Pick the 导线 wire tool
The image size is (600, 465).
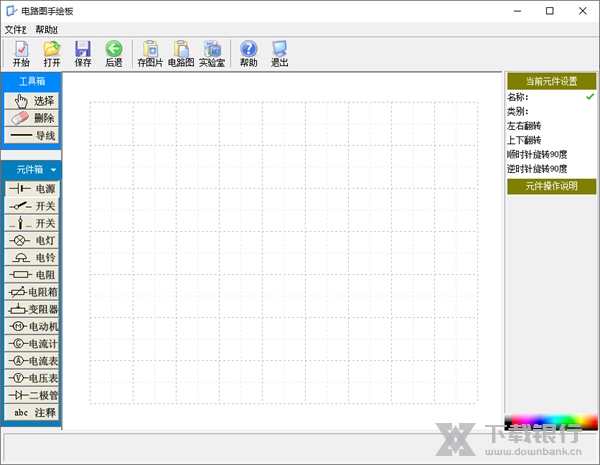[x=32, y=135]
